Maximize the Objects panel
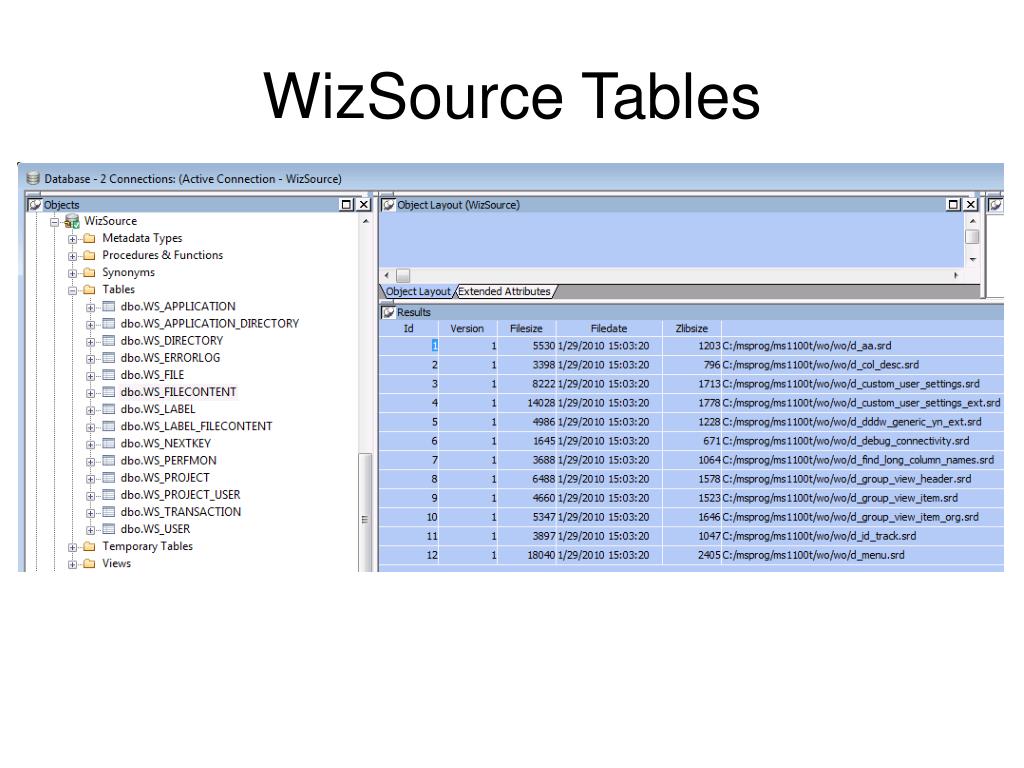This screenshot has width=1024, height=768. (347, 205)
